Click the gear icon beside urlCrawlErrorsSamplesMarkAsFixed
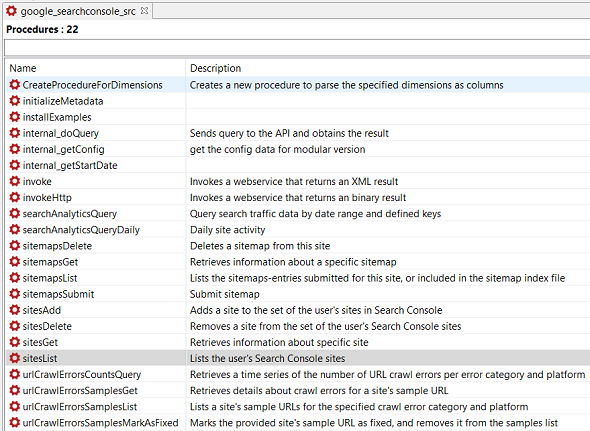This screenshot has height=431, width=590. pyautogui.click(x=14, y=422)
